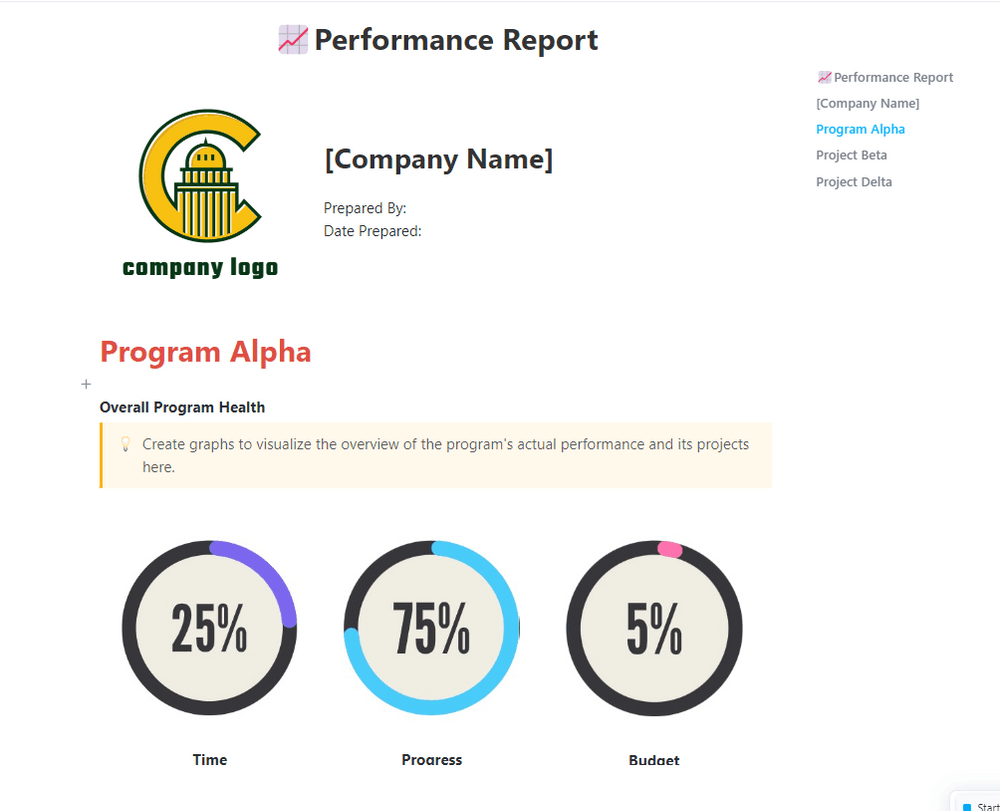Click the lightbulb icon in the callout
This screenshot has width=1000, height=811.
pos(126,444)
